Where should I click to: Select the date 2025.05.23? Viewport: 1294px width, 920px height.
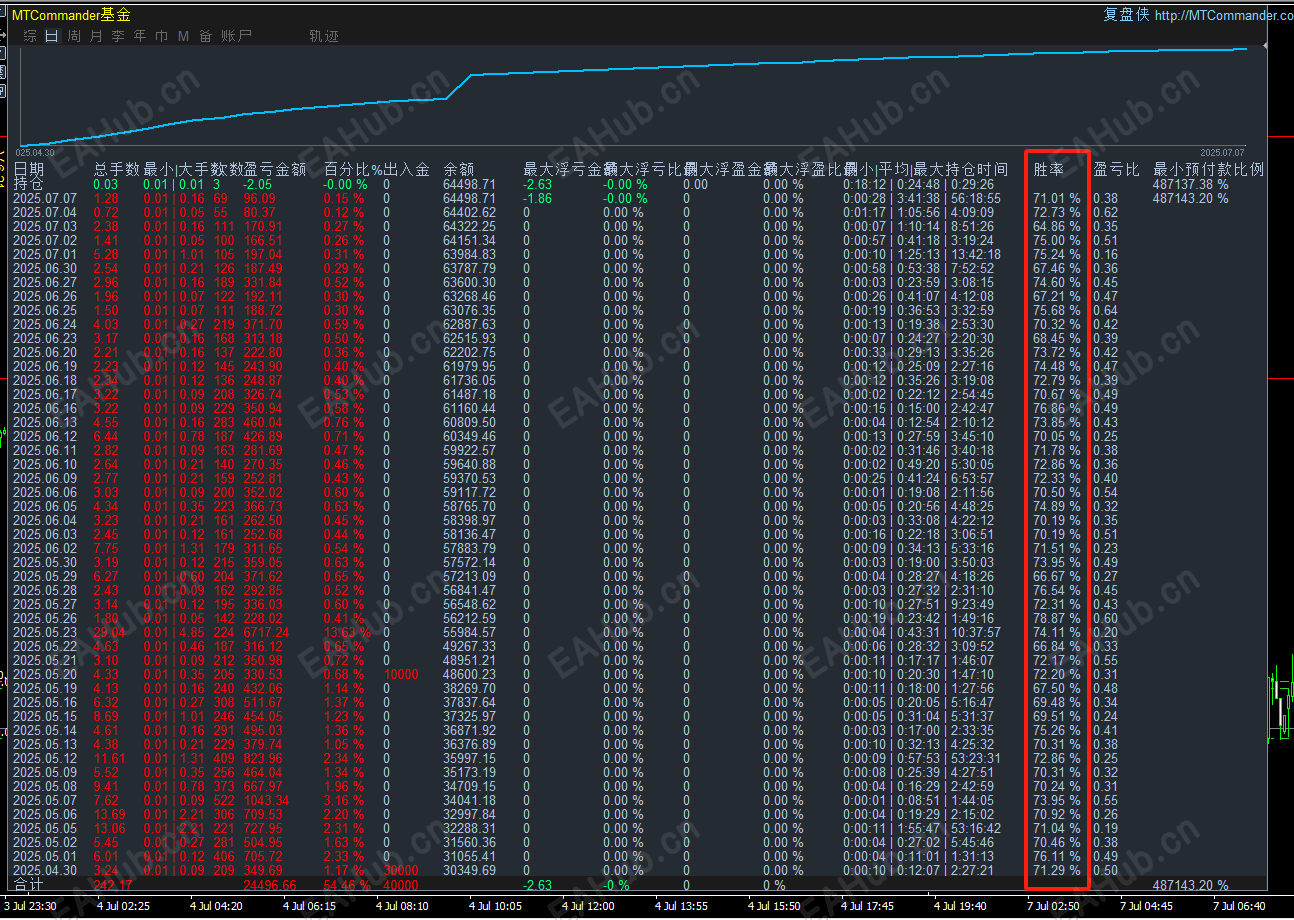[45, 633]
